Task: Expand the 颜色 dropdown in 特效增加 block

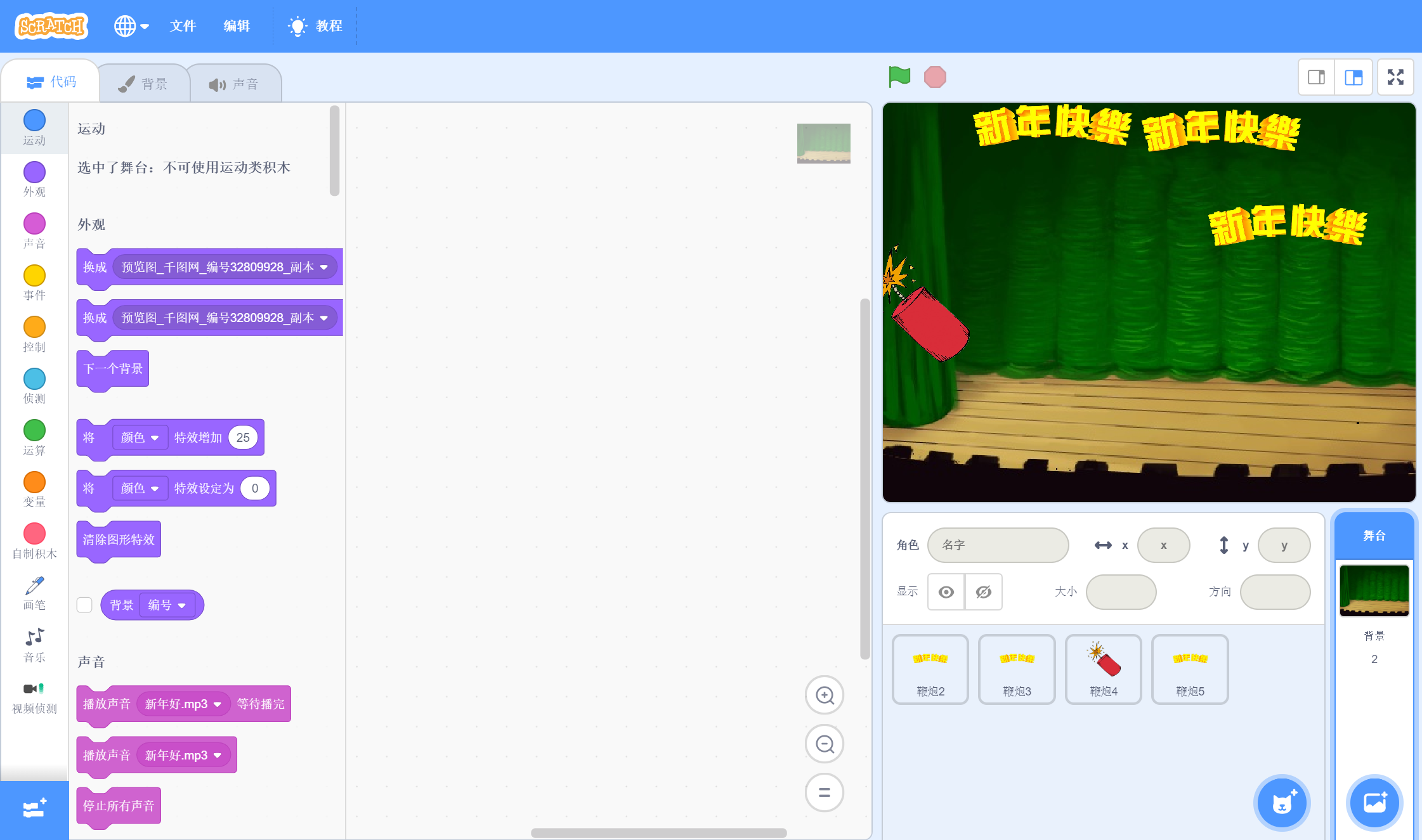Action: [140, 437]
